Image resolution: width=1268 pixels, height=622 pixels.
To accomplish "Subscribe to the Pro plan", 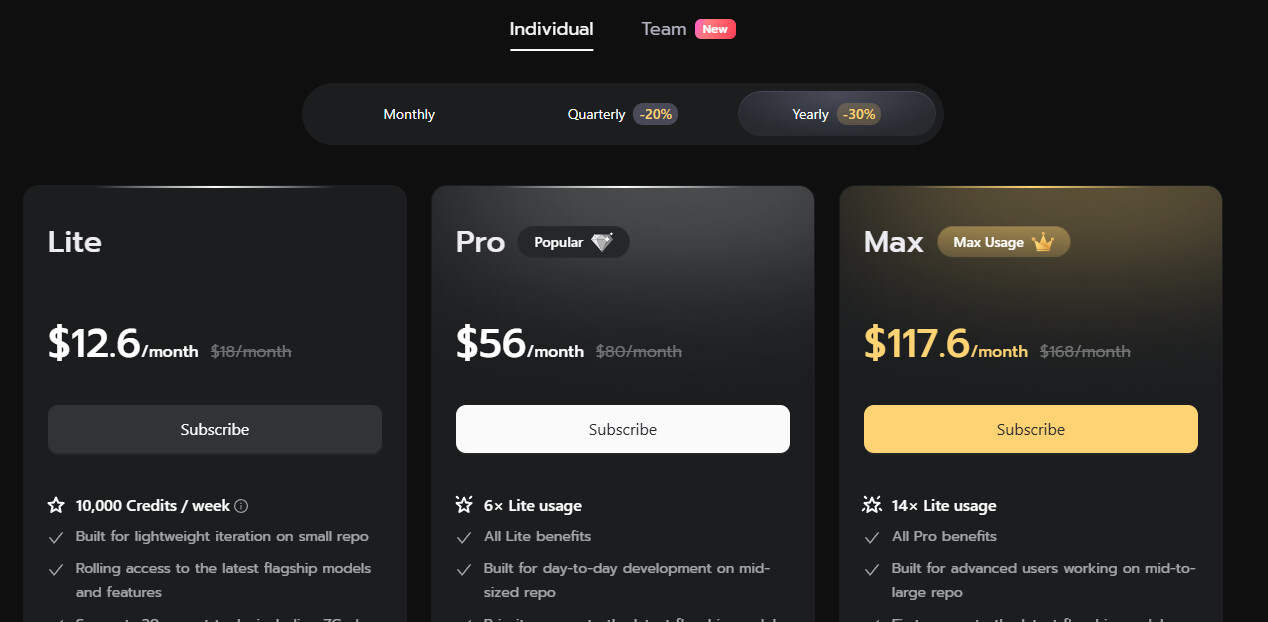I will (x=623, y=429).
